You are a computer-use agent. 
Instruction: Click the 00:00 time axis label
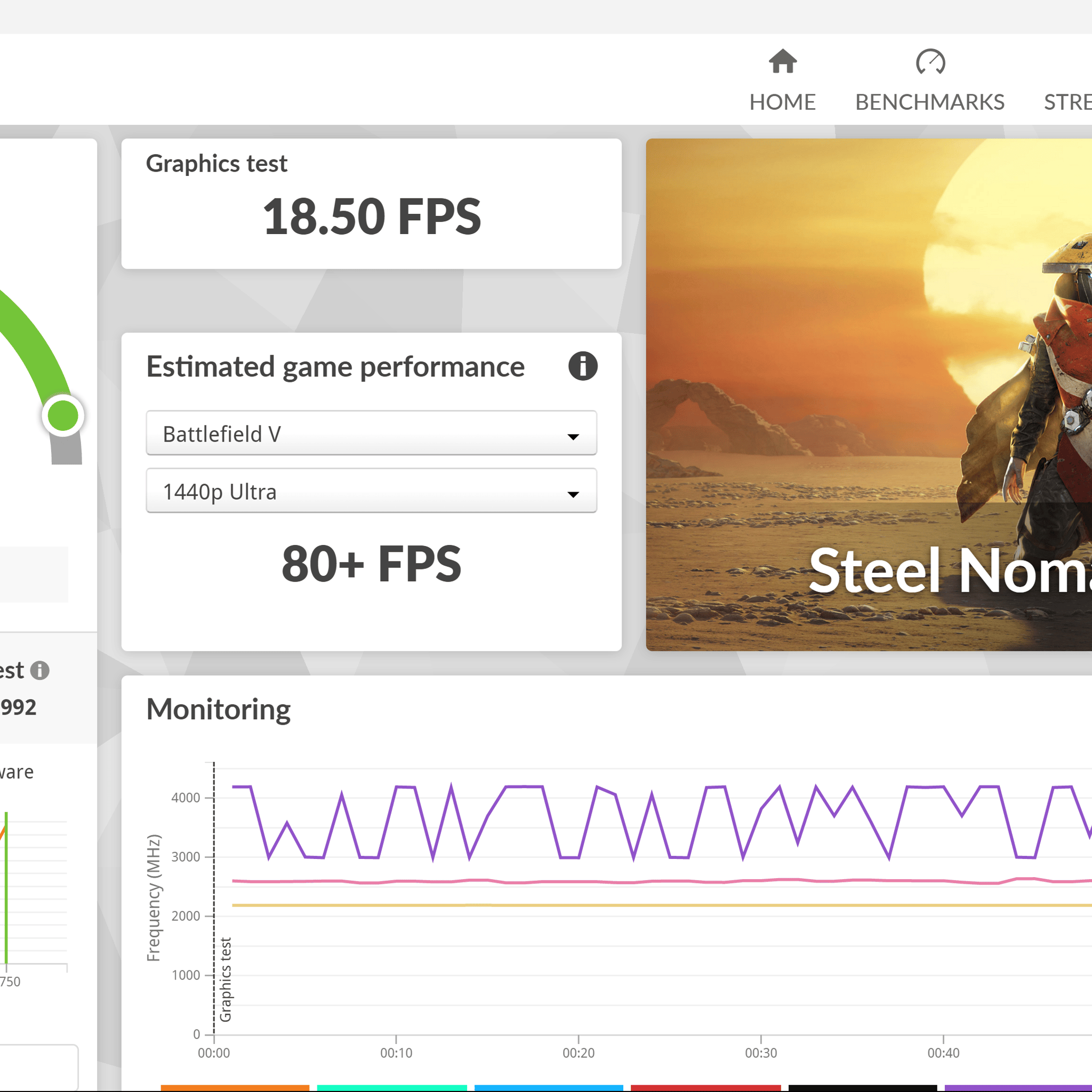coord(214,1053)
